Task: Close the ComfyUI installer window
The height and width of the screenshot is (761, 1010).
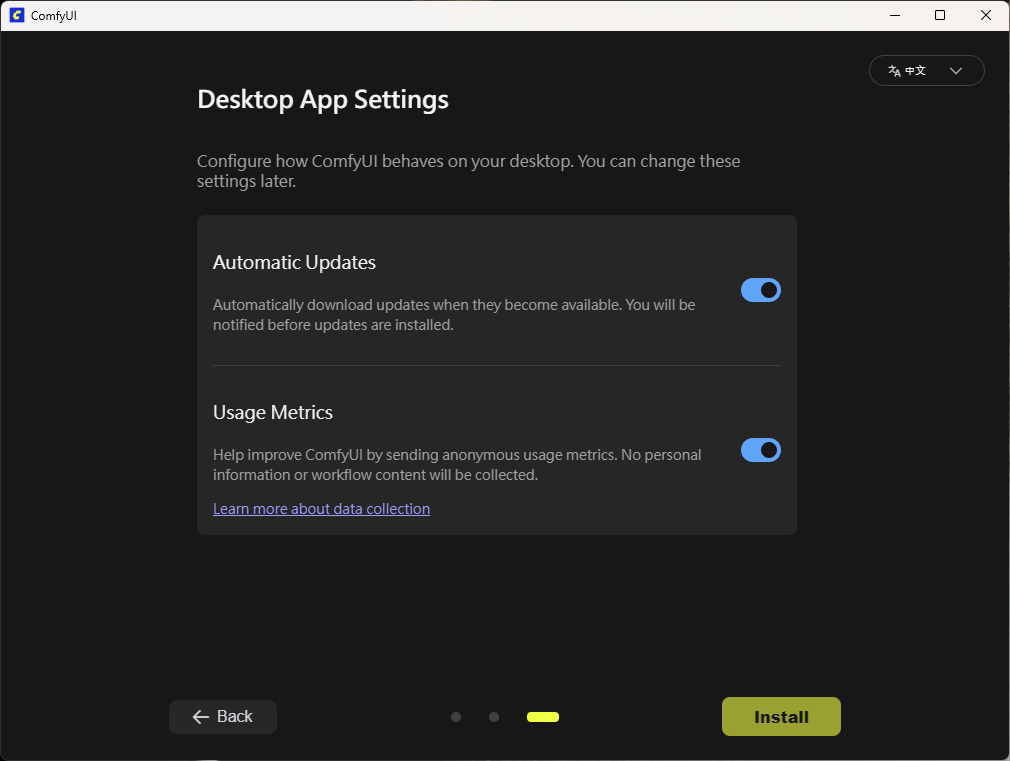Action: pyautogui.click(x=986, y=15)
